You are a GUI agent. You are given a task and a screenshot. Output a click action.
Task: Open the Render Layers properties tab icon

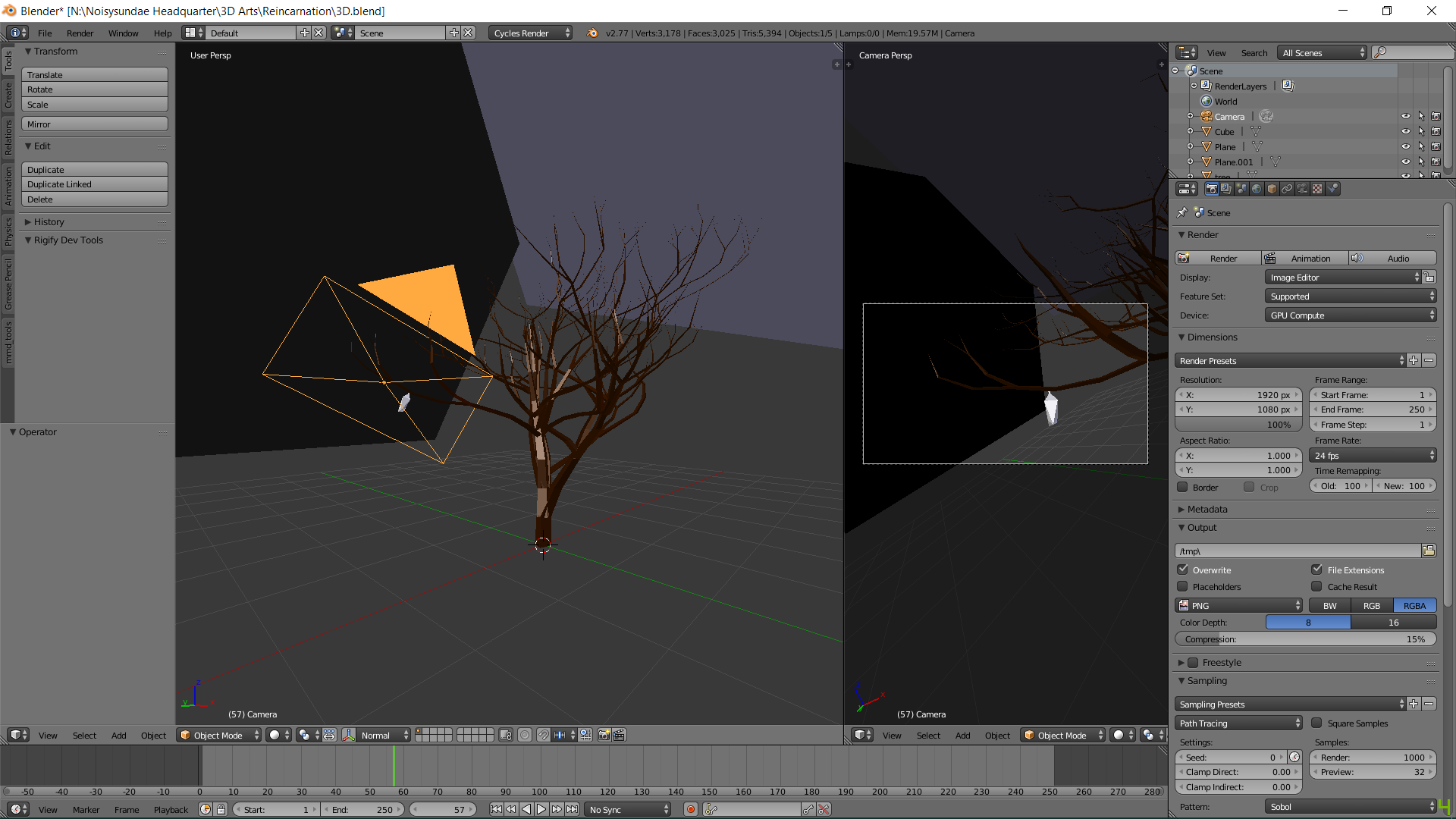(1226, 189)
